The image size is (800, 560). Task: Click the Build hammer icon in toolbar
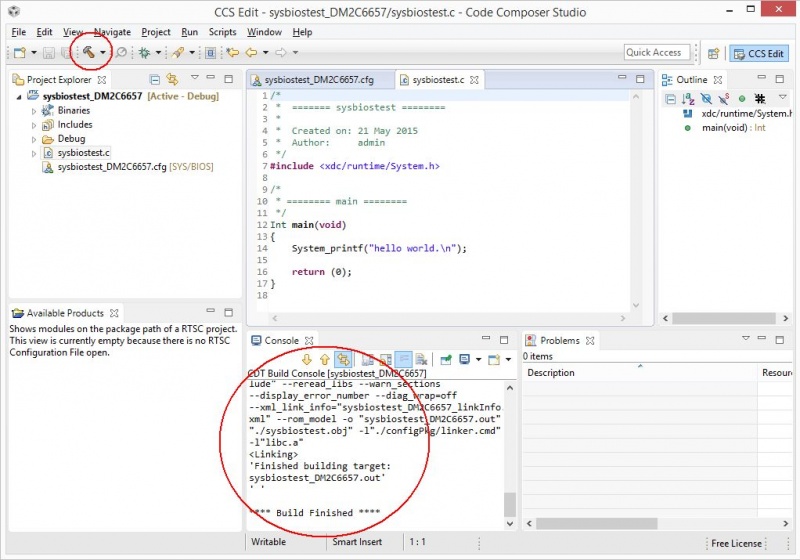coord(89,52)
